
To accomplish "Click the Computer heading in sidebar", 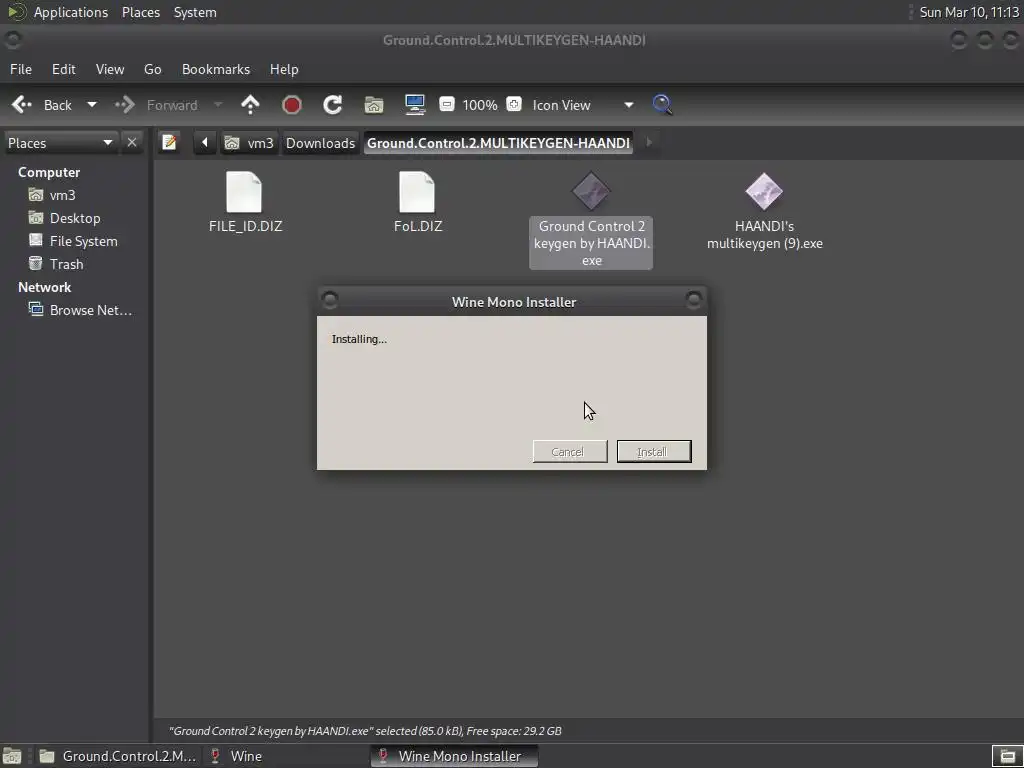I will point(49,172).
